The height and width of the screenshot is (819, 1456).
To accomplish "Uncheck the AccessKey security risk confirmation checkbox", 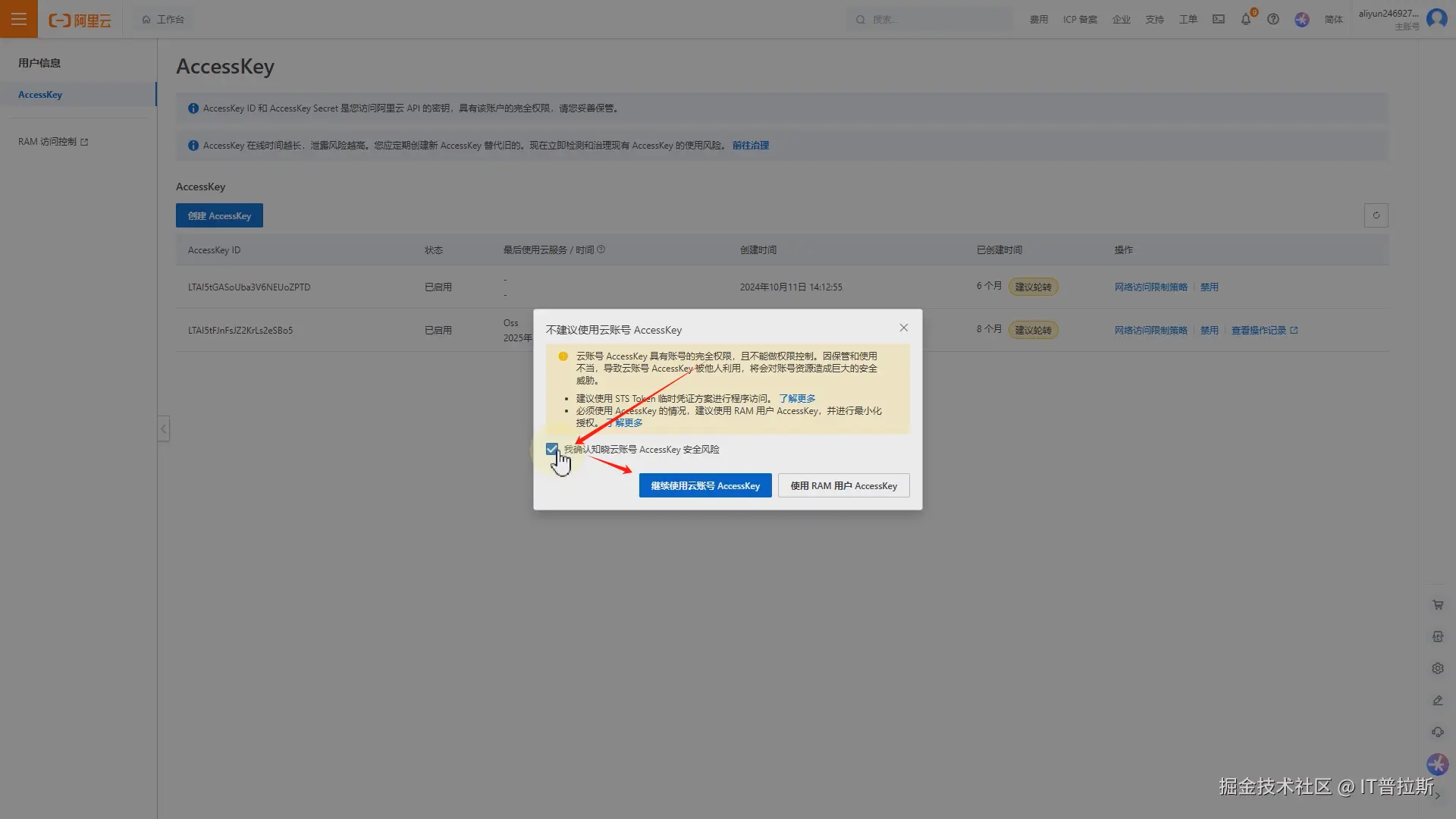I will [552, 450].
